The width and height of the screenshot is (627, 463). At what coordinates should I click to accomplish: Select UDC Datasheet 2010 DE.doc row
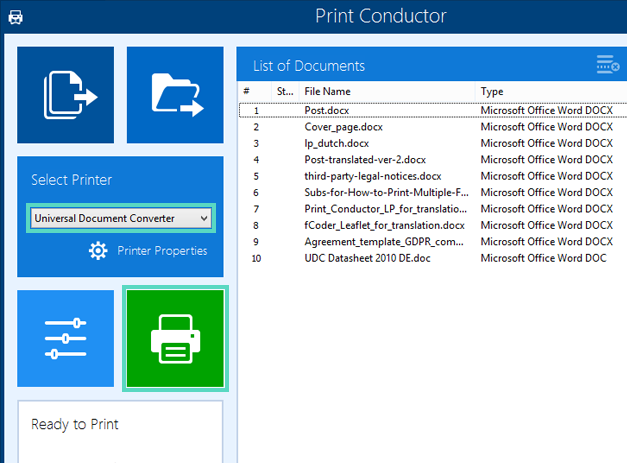[433, 258]
